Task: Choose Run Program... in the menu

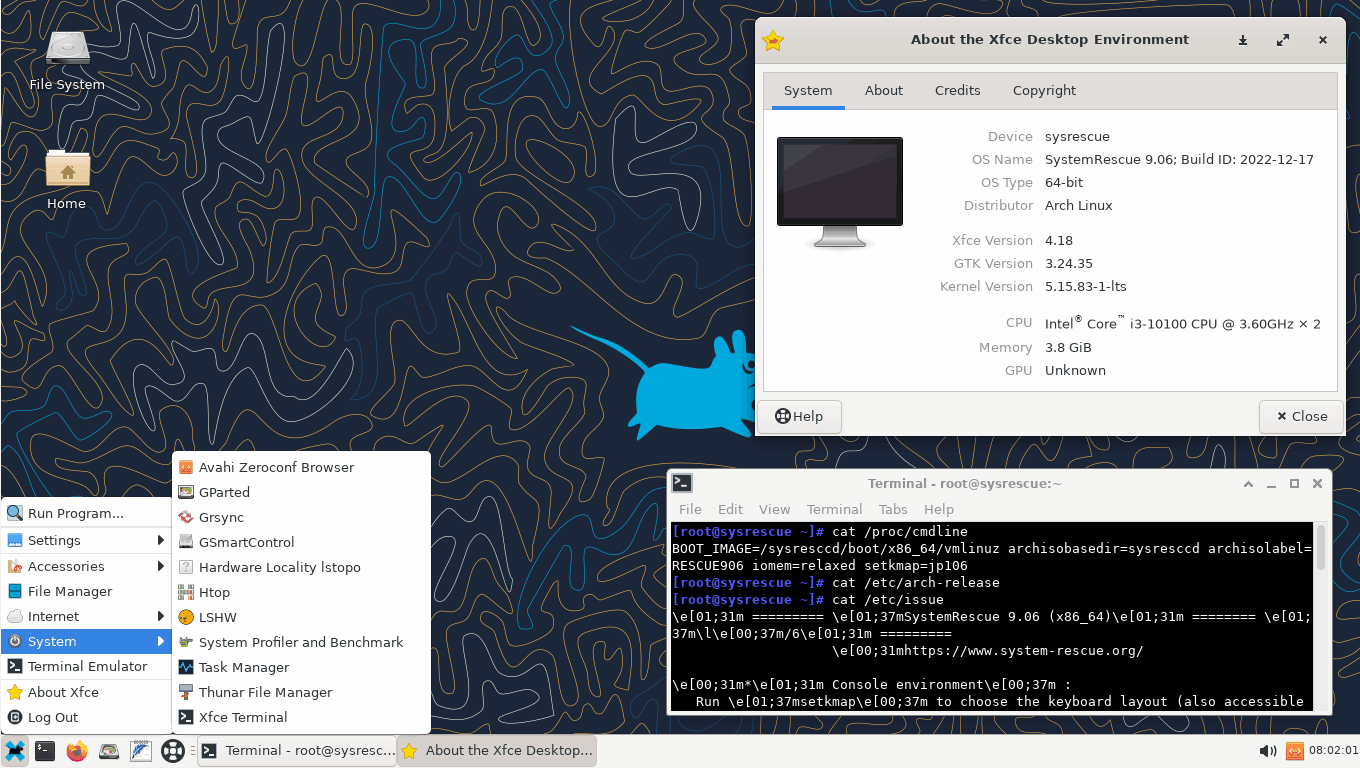Action: click(x=87, y=513)
